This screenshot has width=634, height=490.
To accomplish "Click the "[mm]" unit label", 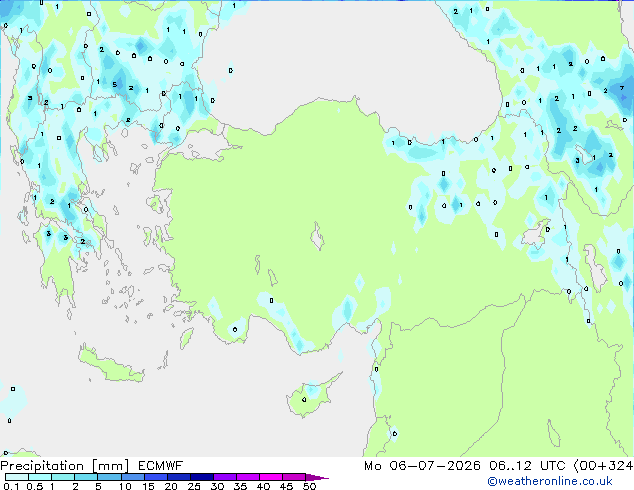I will tap(110, 466).
